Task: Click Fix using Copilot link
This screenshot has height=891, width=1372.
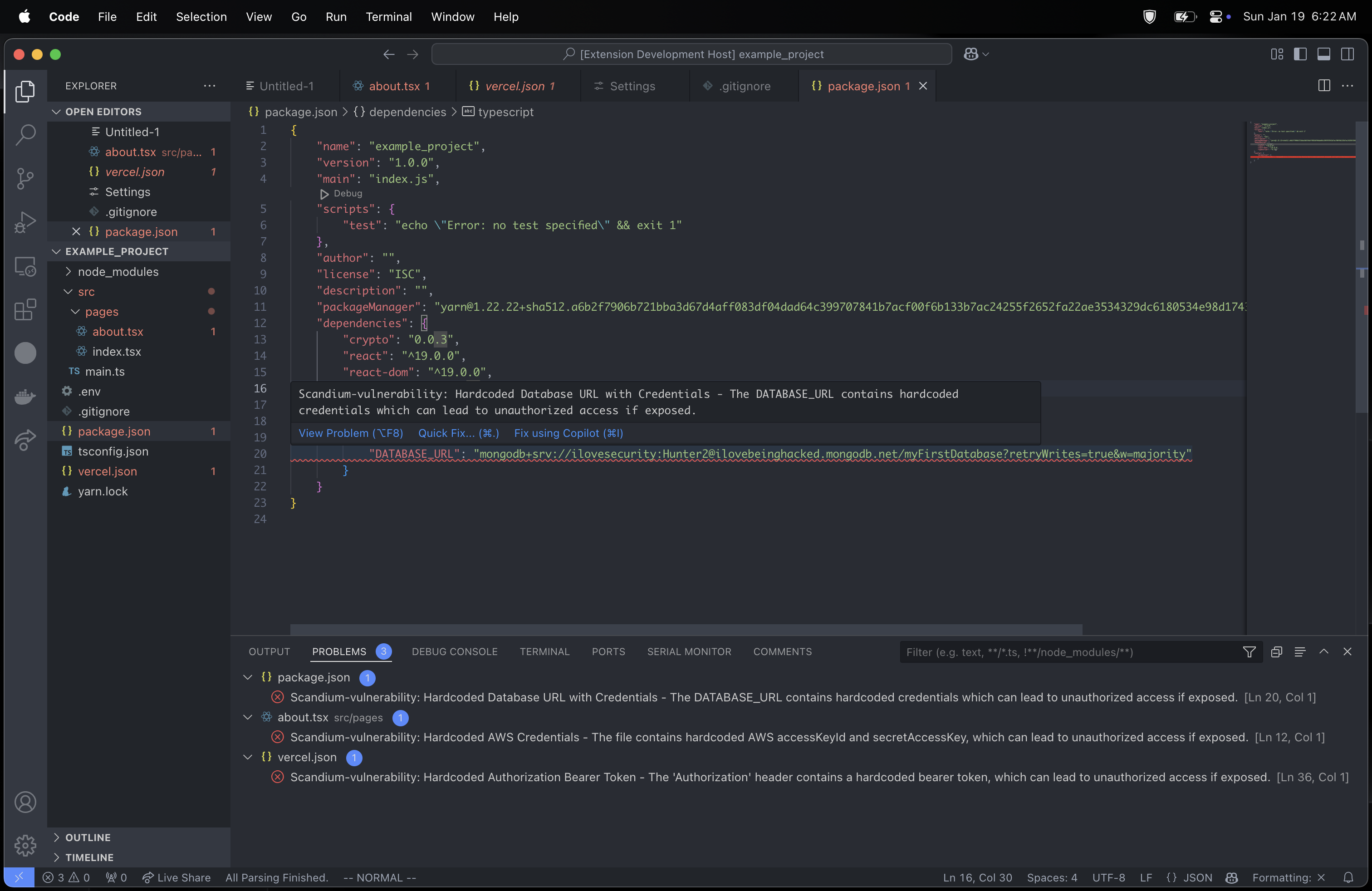Action: 568,433
